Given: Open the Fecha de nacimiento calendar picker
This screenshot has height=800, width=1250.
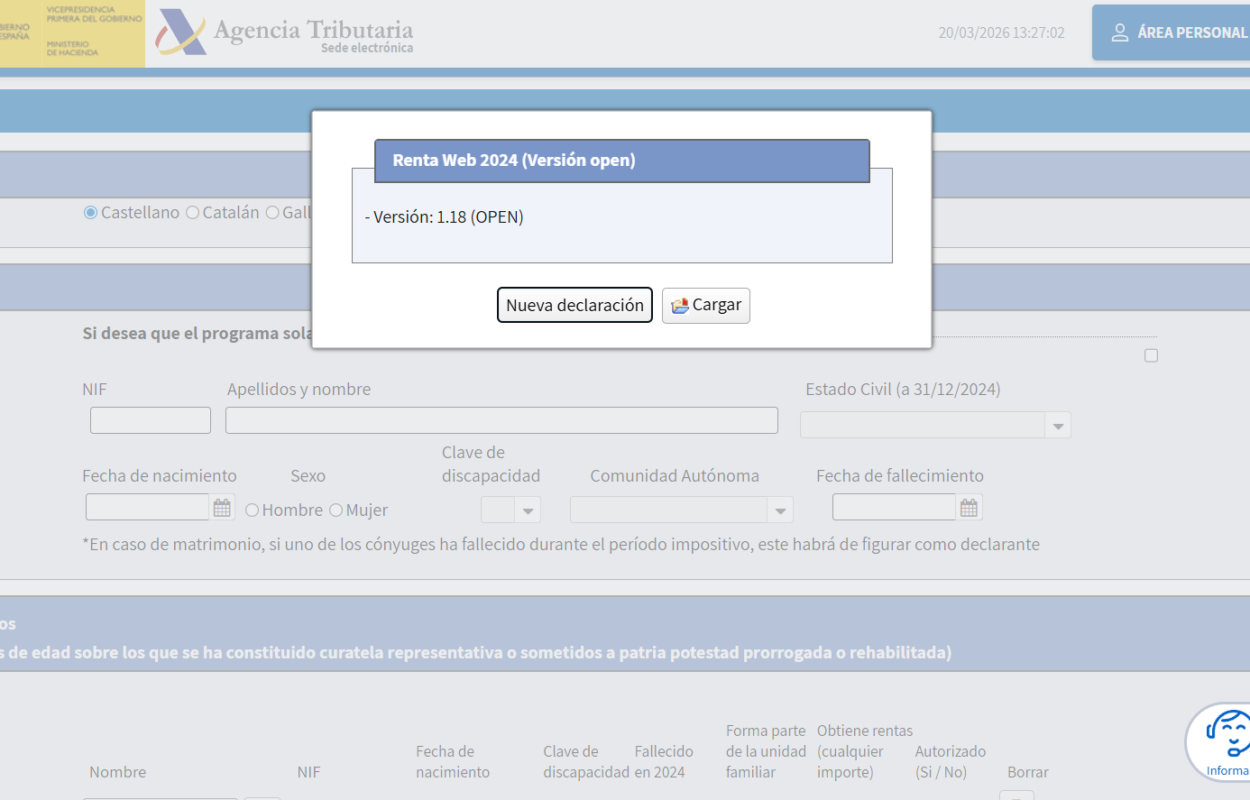Looking at the screenshot, I should [x=222, y=508].
